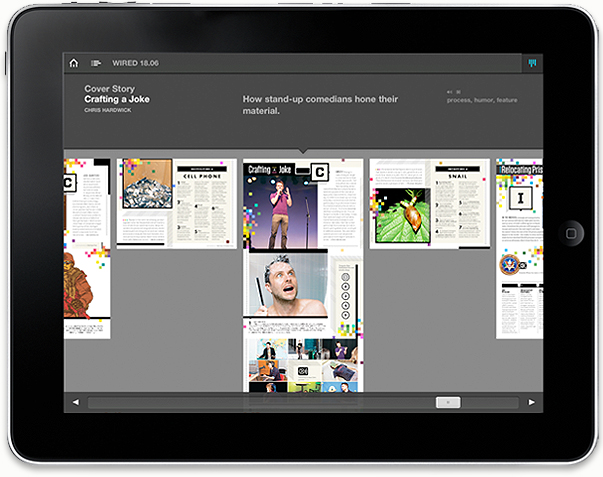Tap the cyan browse-mode icon at top right
The image size is (603, 477).
(x=532, y=63)
